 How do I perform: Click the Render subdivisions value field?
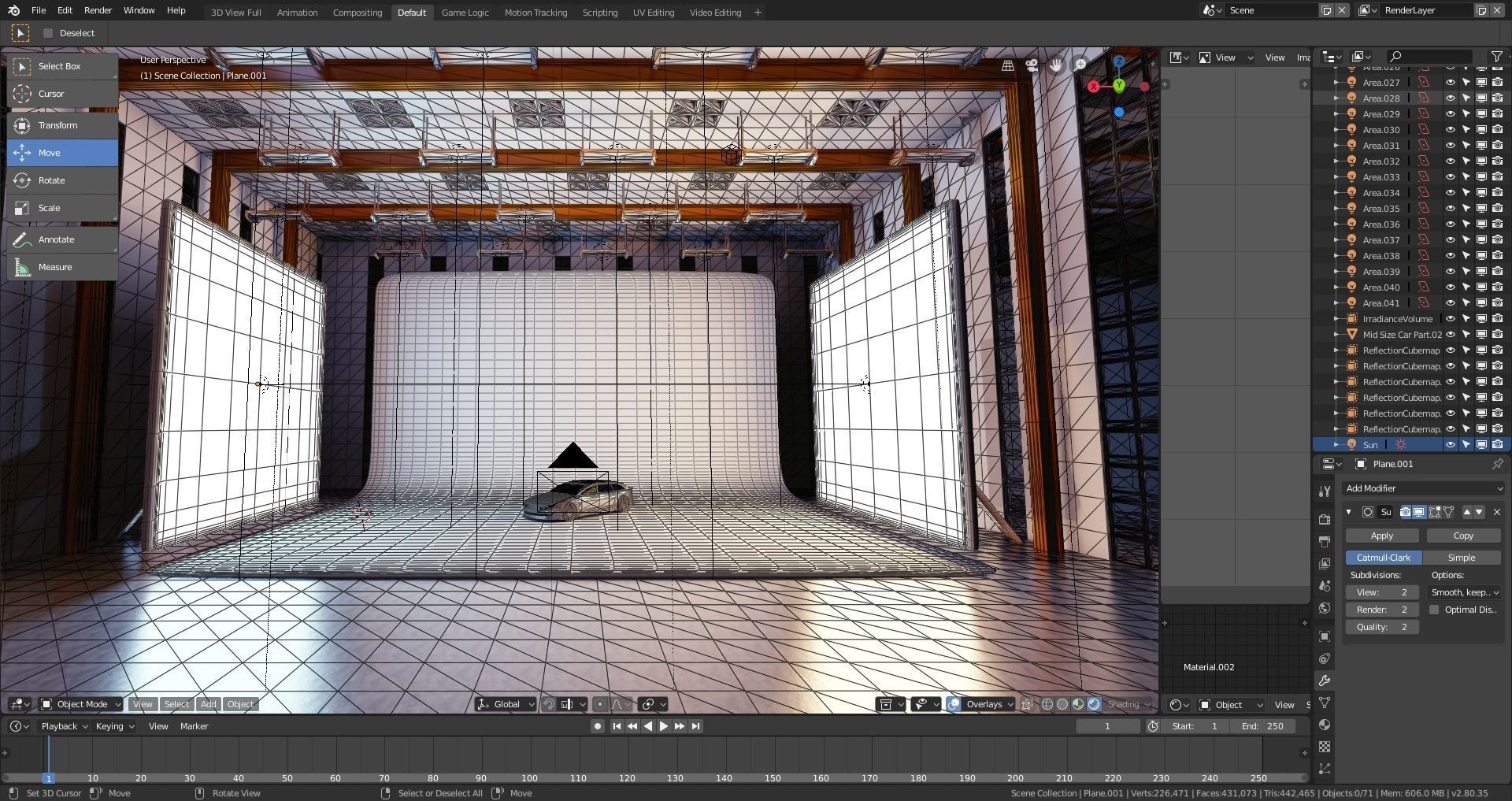point(1382,610)
